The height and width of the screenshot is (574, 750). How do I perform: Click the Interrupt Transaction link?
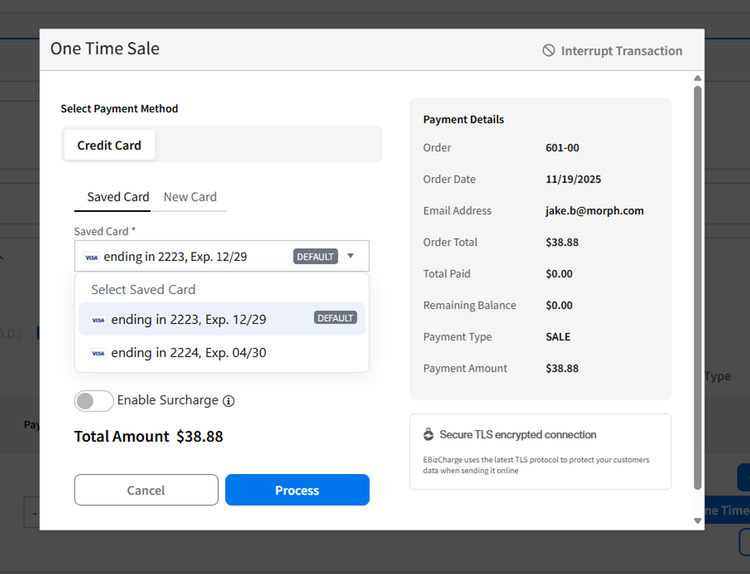pyautogui.click(x=612, y=51)
